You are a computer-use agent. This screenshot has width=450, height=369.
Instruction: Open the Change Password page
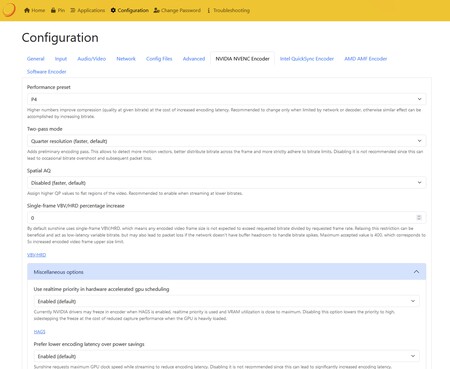pyautogui.click(x=177, y=10)
